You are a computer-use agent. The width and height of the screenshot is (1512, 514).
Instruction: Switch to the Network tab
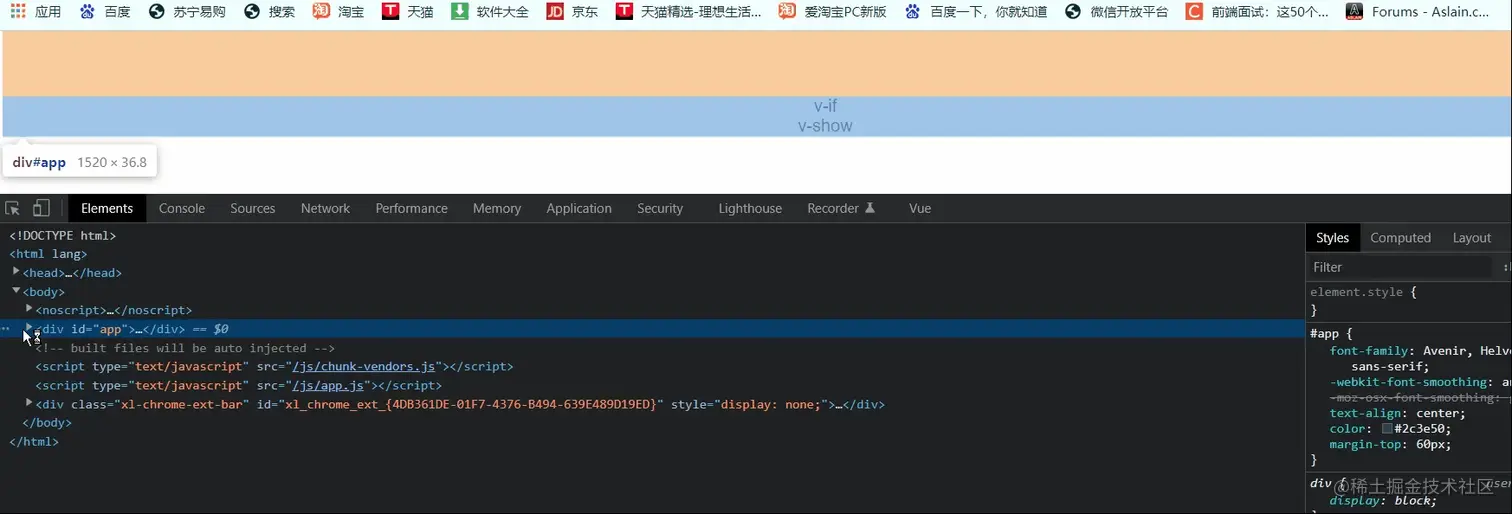click(326, 208)
